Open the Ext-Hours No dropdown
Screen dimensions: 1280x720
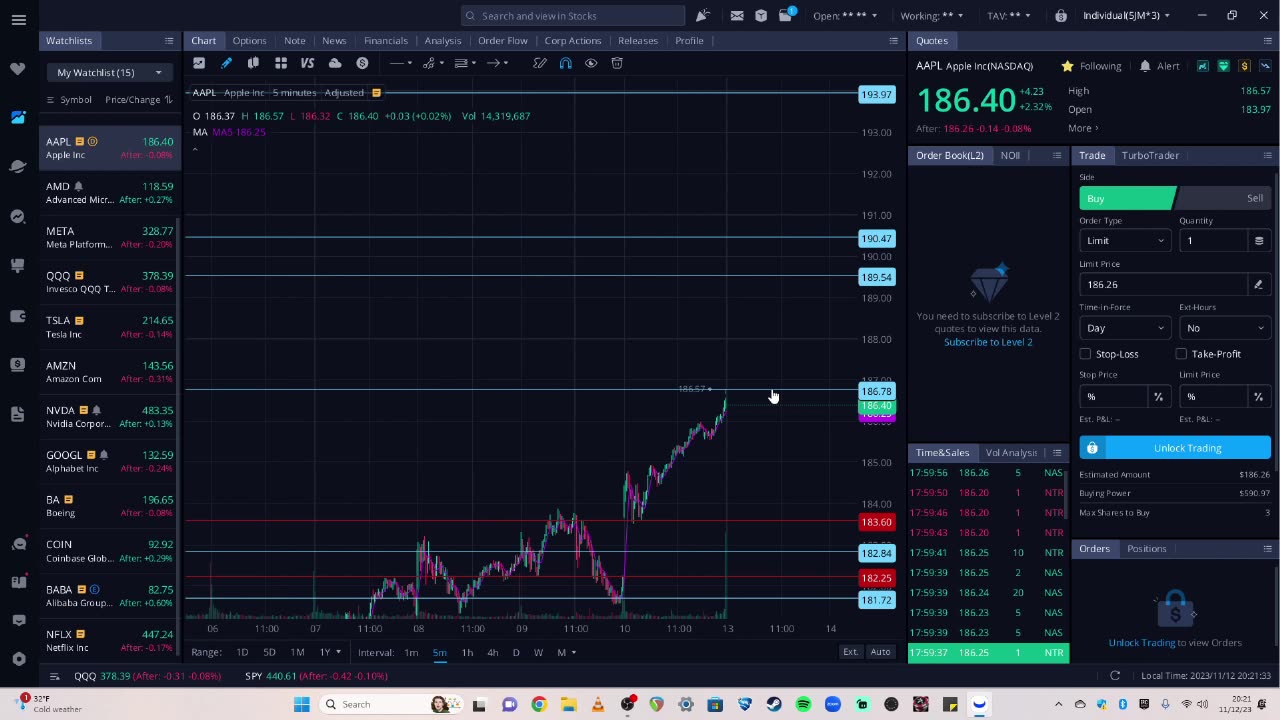click(x=1225, y=328)
